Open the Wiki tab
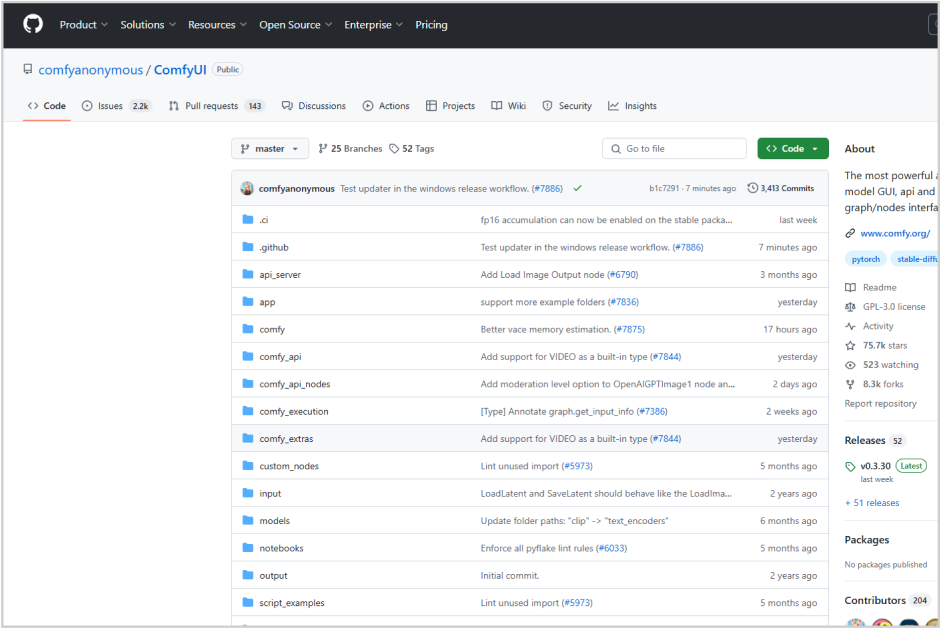 tap(508, 105)
